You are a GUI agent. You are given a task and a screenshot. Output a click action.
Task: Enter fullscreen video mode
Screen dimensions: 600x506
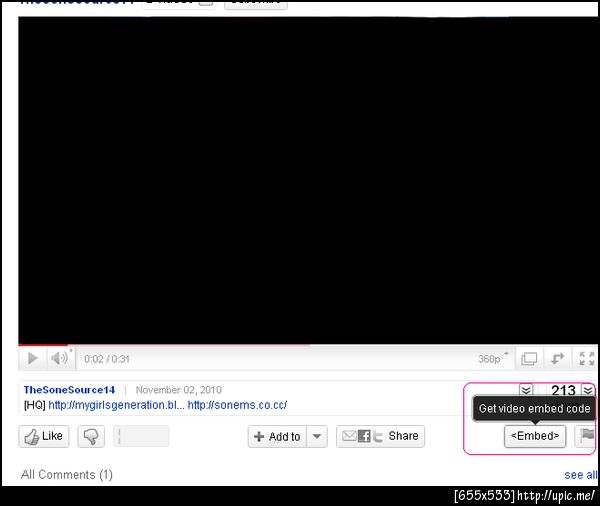[x=586, y=359]
